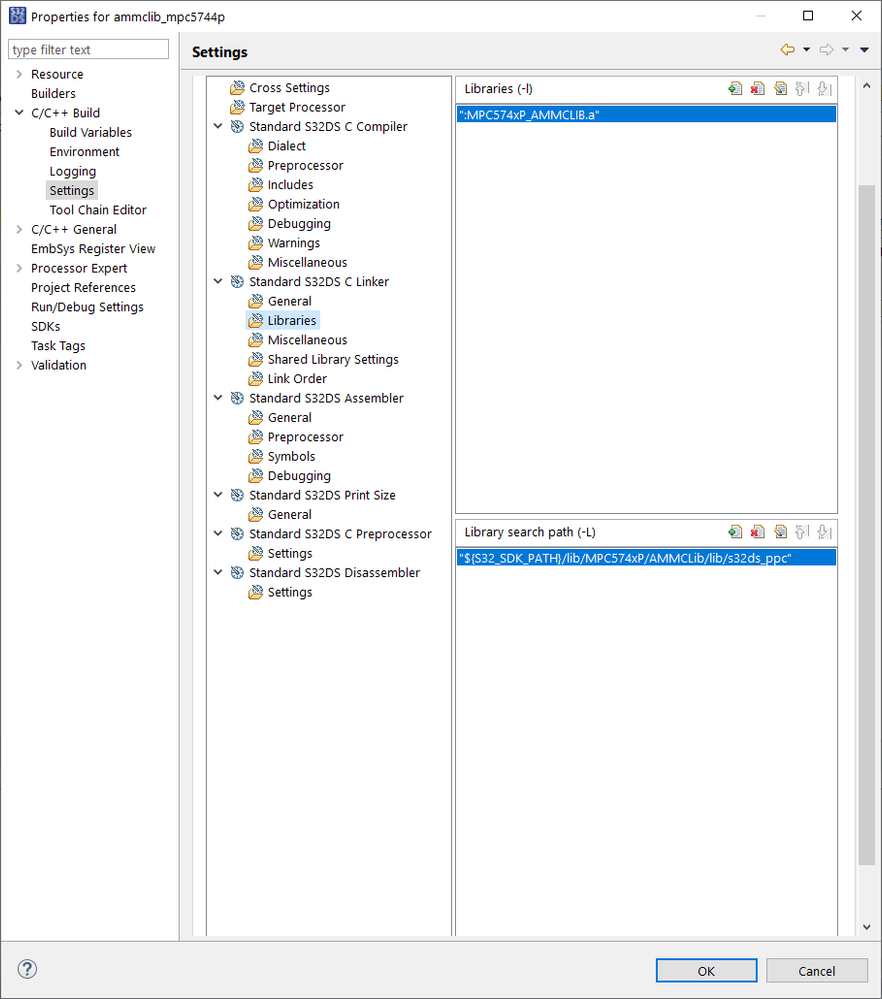Open Dialect under C Compiler

pyautogui.click(x=287, y=146)
